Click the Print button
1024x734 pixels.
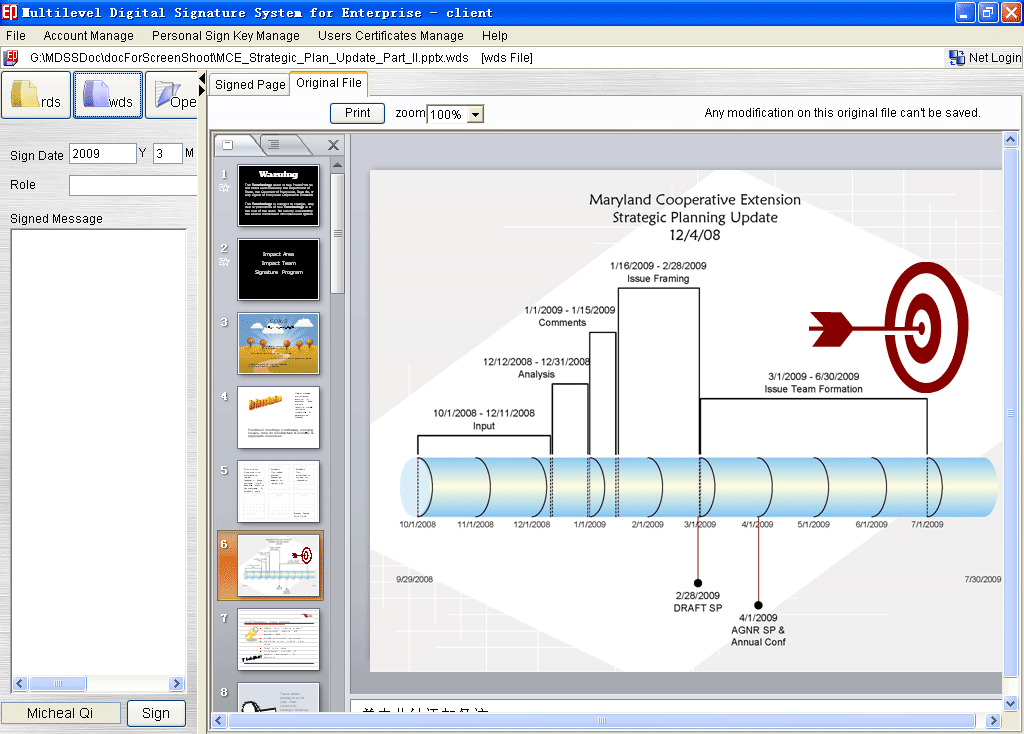point(357,113)
